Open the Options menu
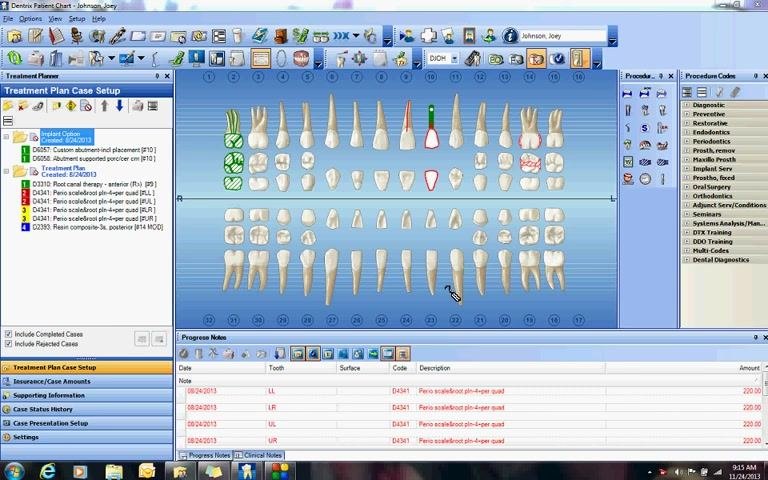 coord(30,19)
